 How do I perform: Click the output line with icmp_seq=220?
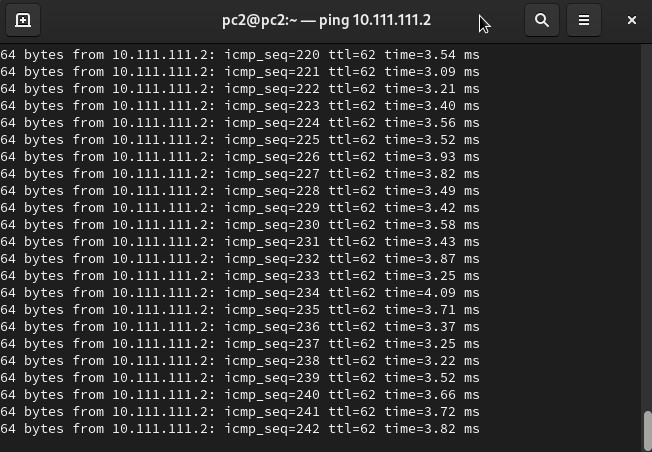[x=240, y=54]
